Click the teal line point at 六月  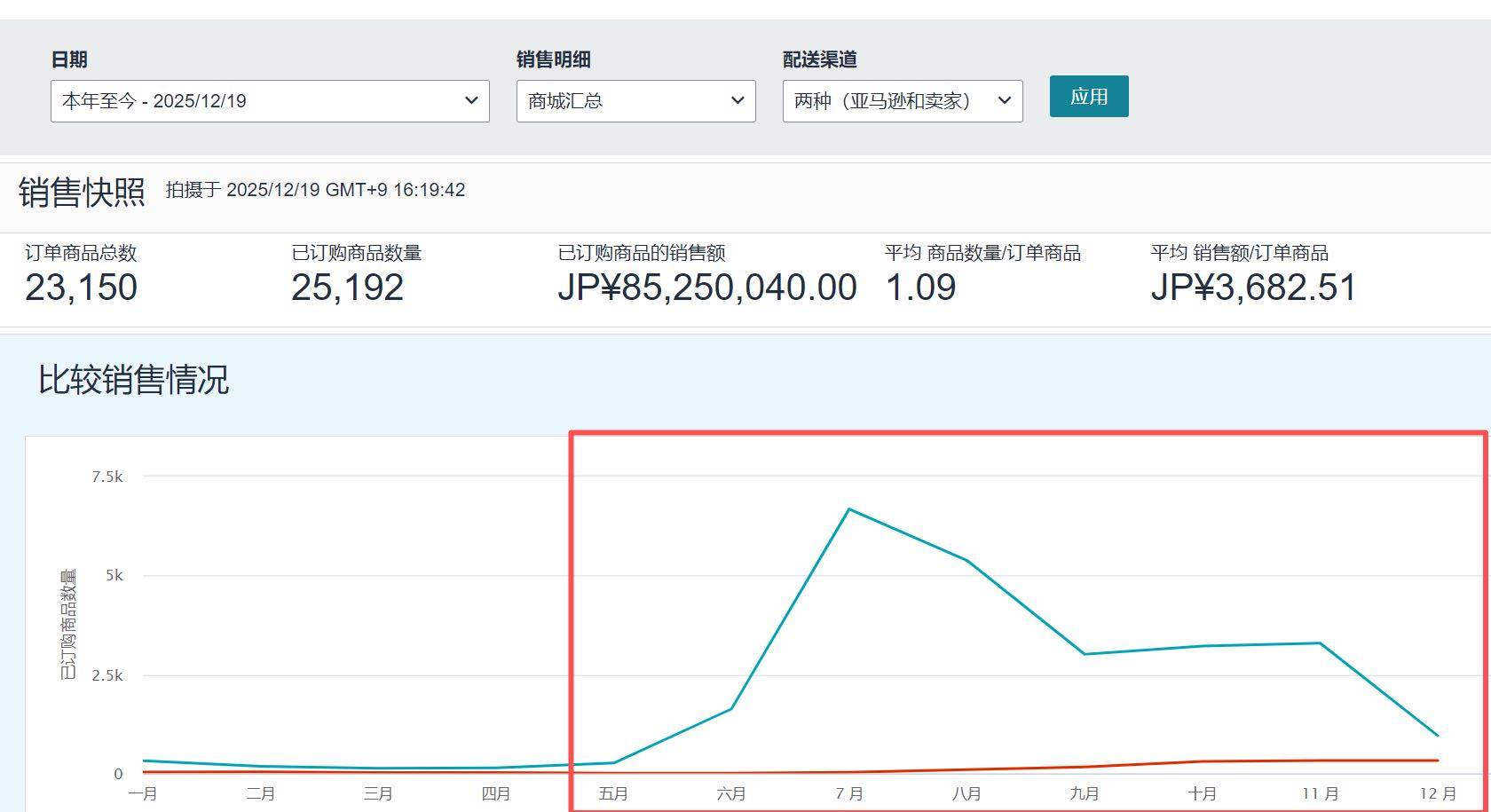click(x=731, y=708)
